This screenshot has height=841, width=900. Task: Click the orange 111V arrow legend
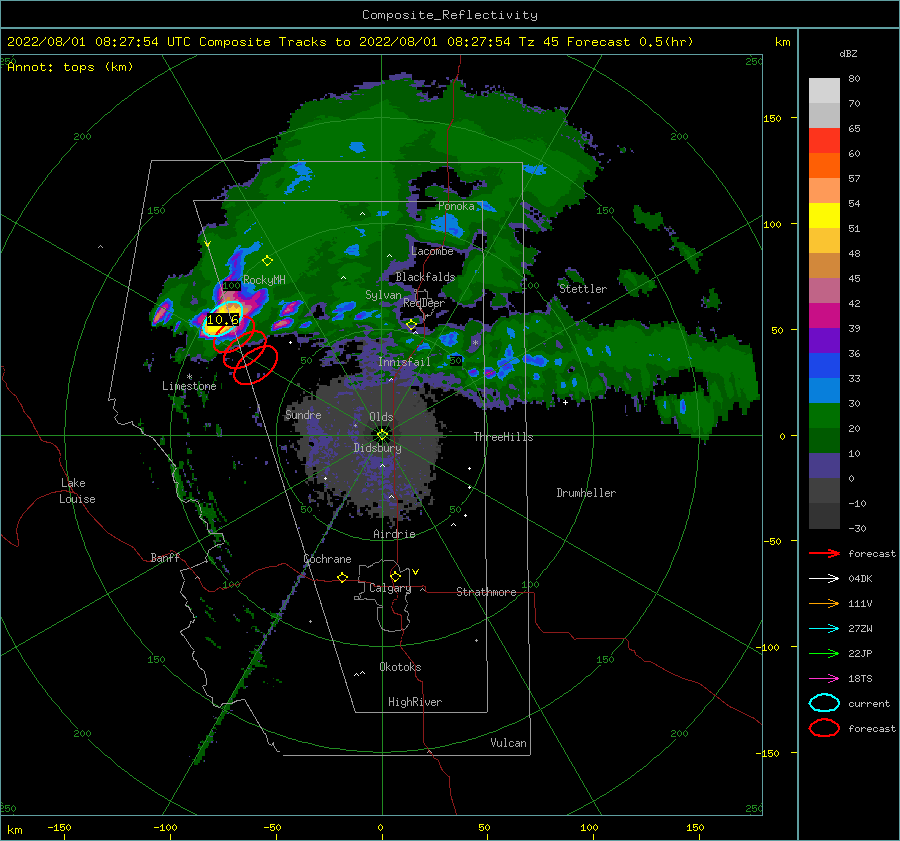point(824,603)
